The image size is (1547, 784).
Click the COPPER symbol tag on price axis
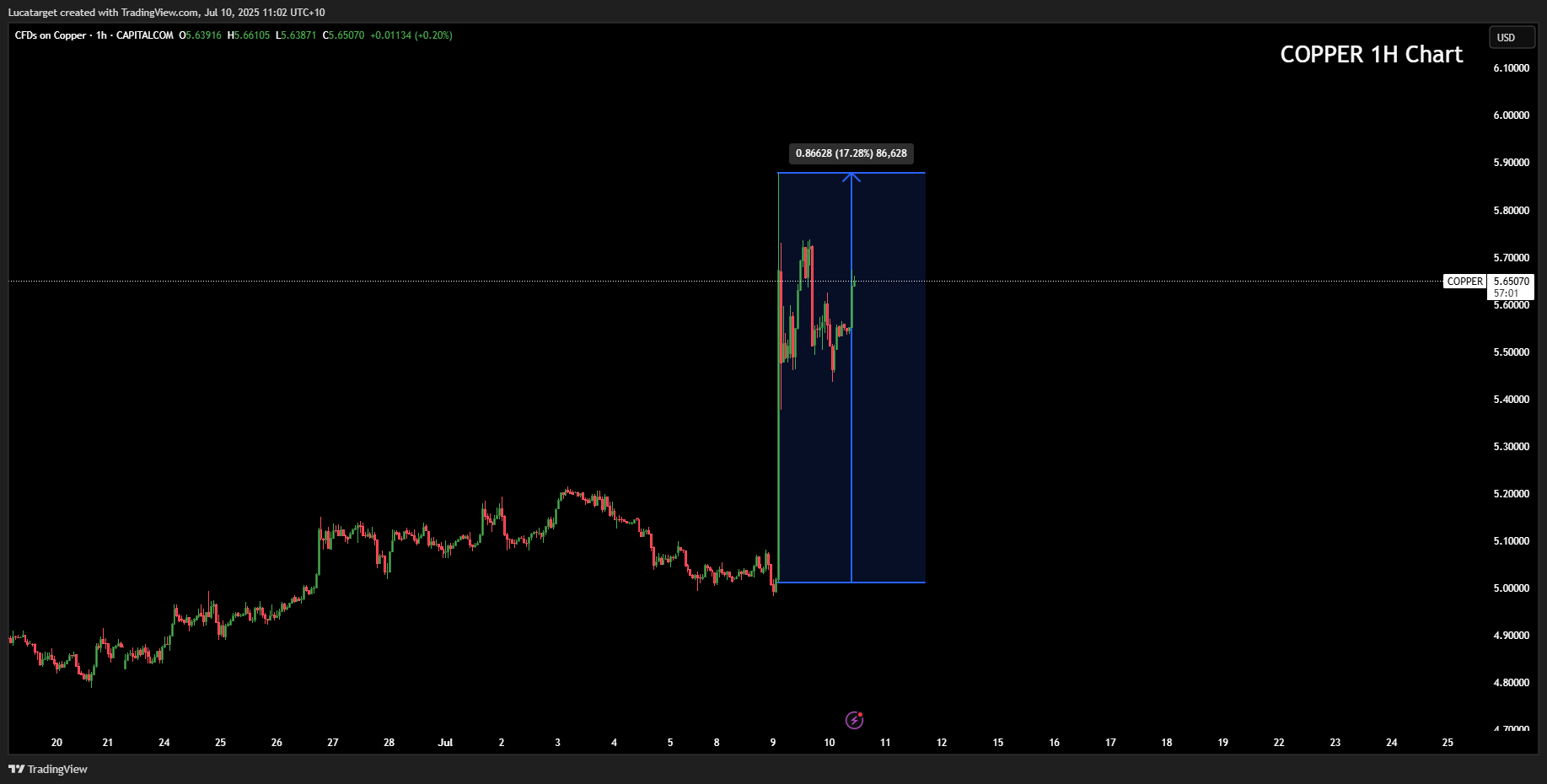[1464, 282]
